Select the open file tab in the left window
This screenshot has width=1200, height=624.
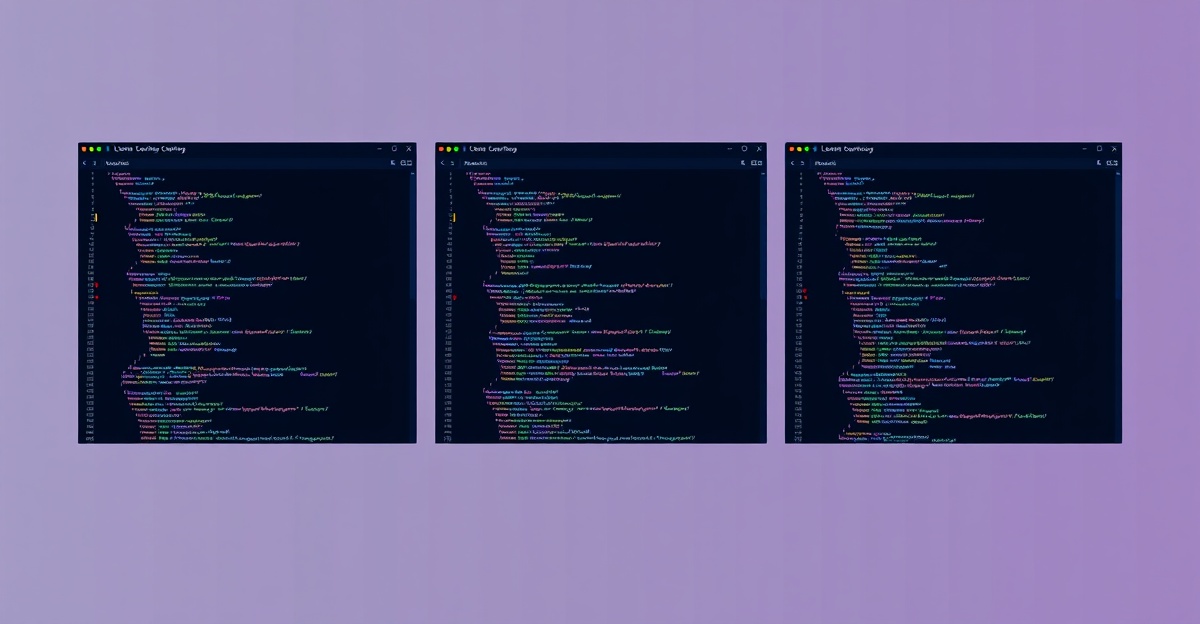tap(118, 161)
